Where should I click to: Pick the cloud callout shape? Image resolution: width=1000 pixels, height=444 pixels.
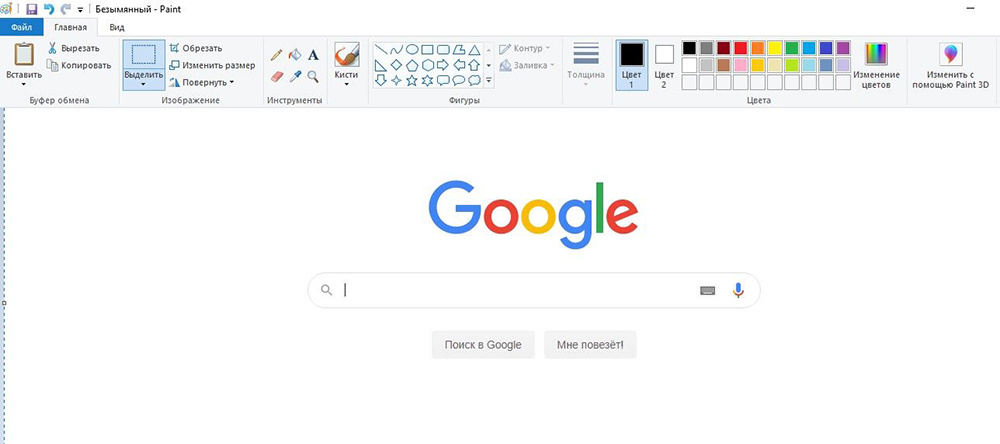pyautogui.click(x=474, y=80)
